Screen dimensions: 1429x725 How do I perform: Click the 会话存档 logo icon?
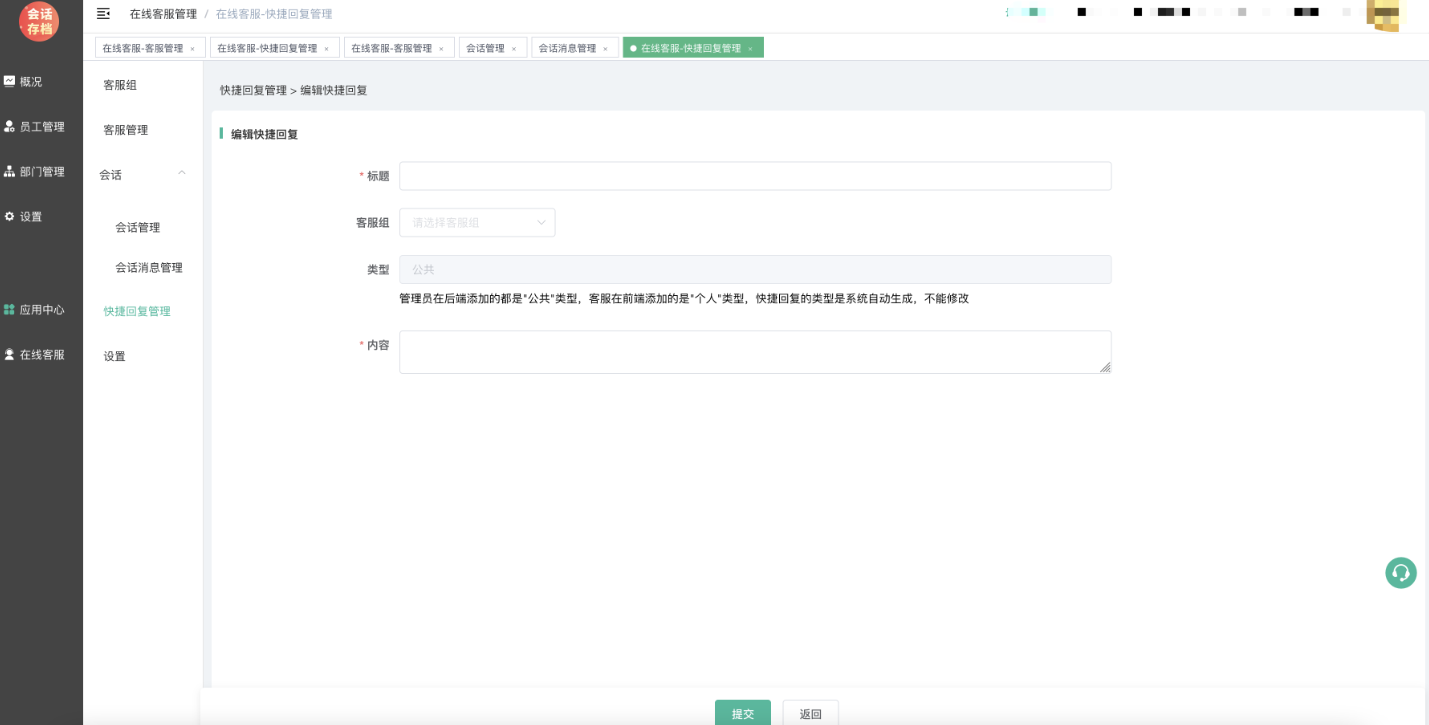40,21
